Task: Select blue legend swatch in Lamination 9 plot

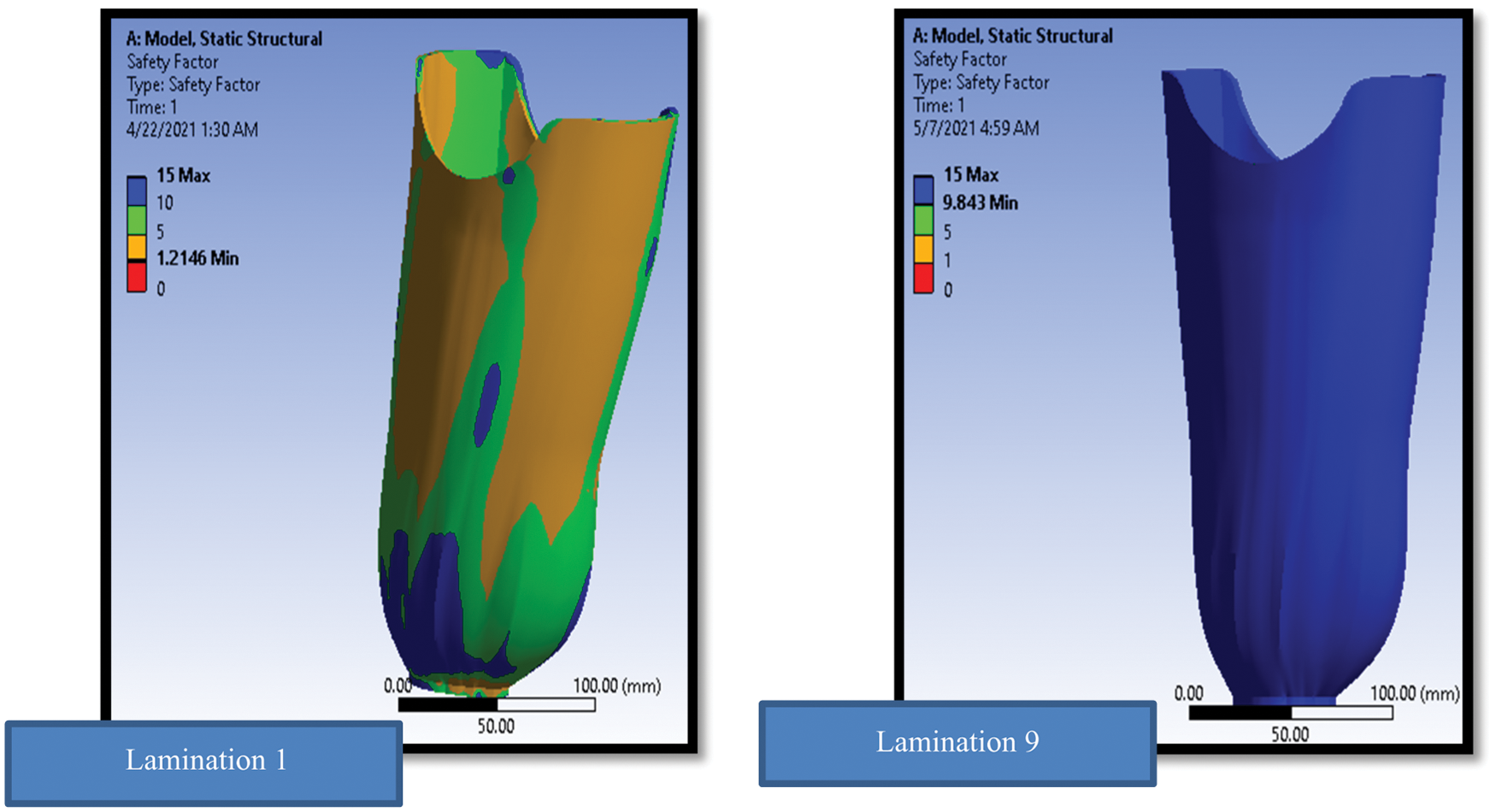Action: [923, 190]
